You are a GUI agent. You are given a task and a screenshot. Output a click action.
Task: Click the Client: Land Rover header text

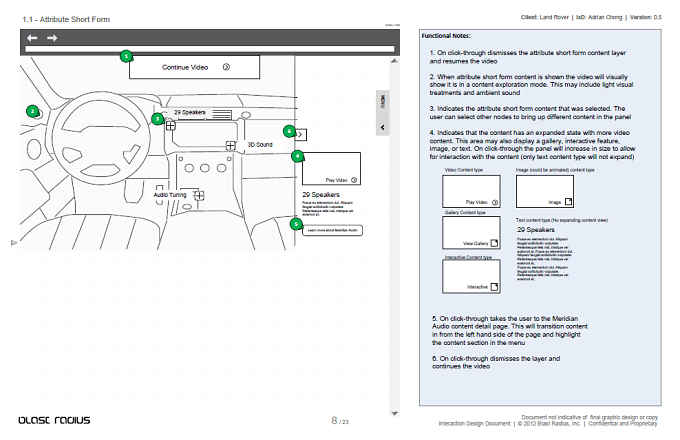pyautogui.click(x=545, y=17)
